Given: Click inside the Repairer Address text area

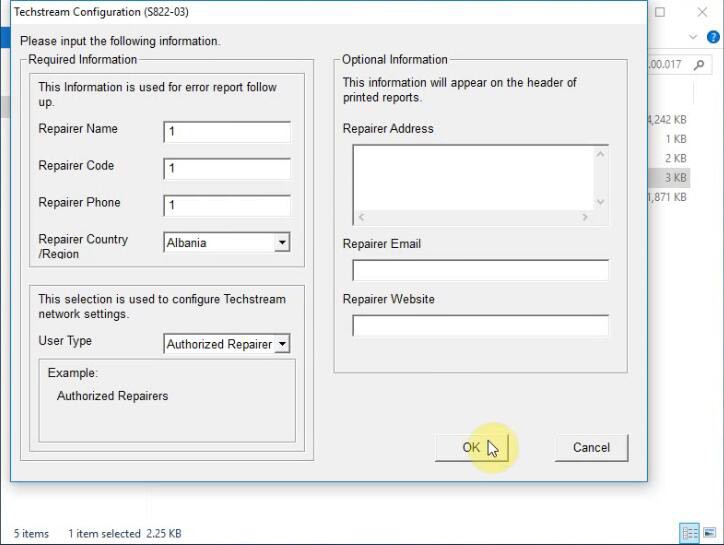Looking at the screenshot, I should click(474, 177).
